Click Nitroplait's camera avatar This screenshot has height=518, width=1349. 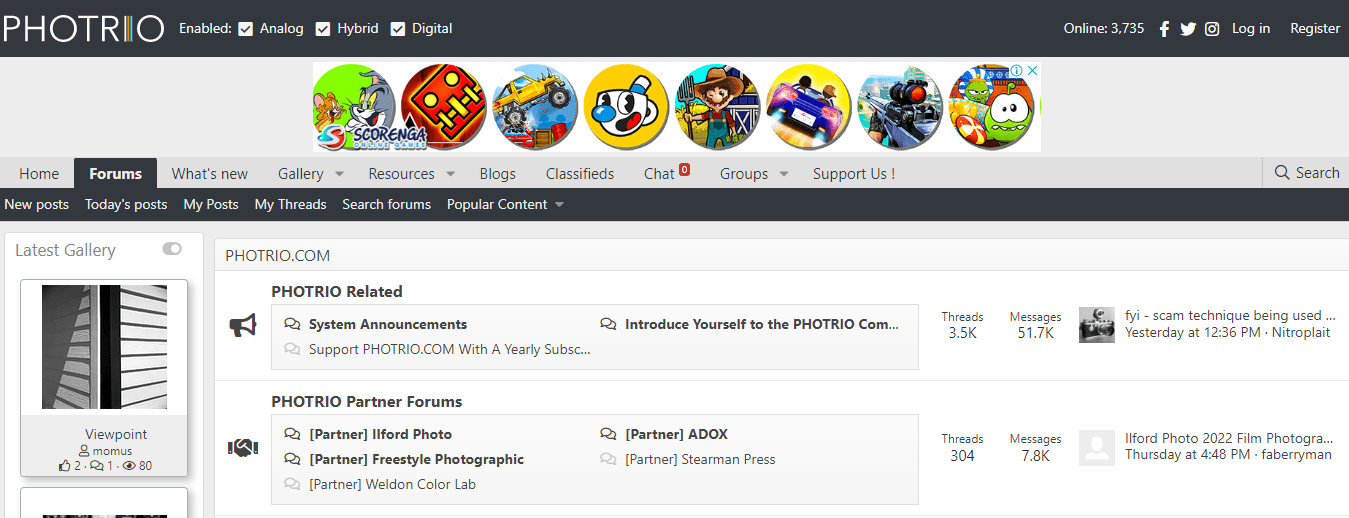(x=1097, y=325)
